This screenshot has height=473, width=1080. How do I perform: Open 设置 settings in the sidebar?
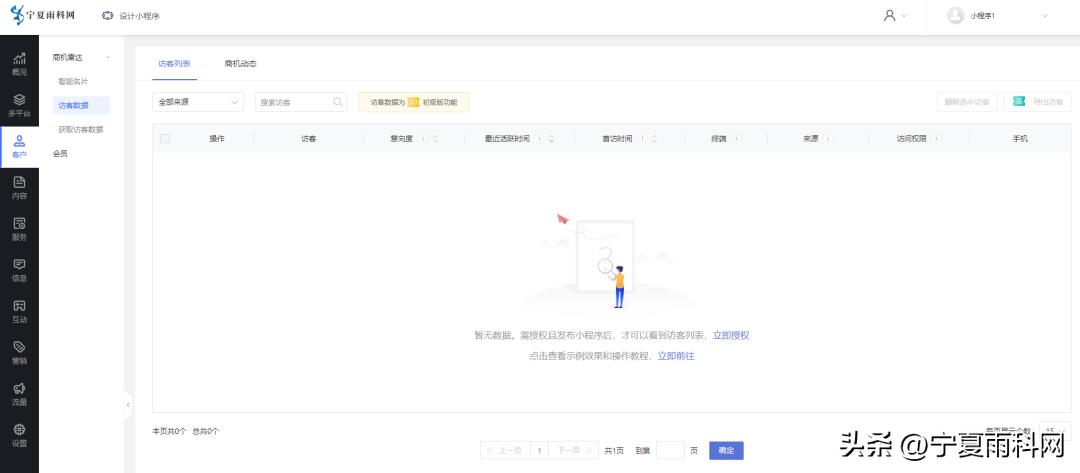point(19,435)
